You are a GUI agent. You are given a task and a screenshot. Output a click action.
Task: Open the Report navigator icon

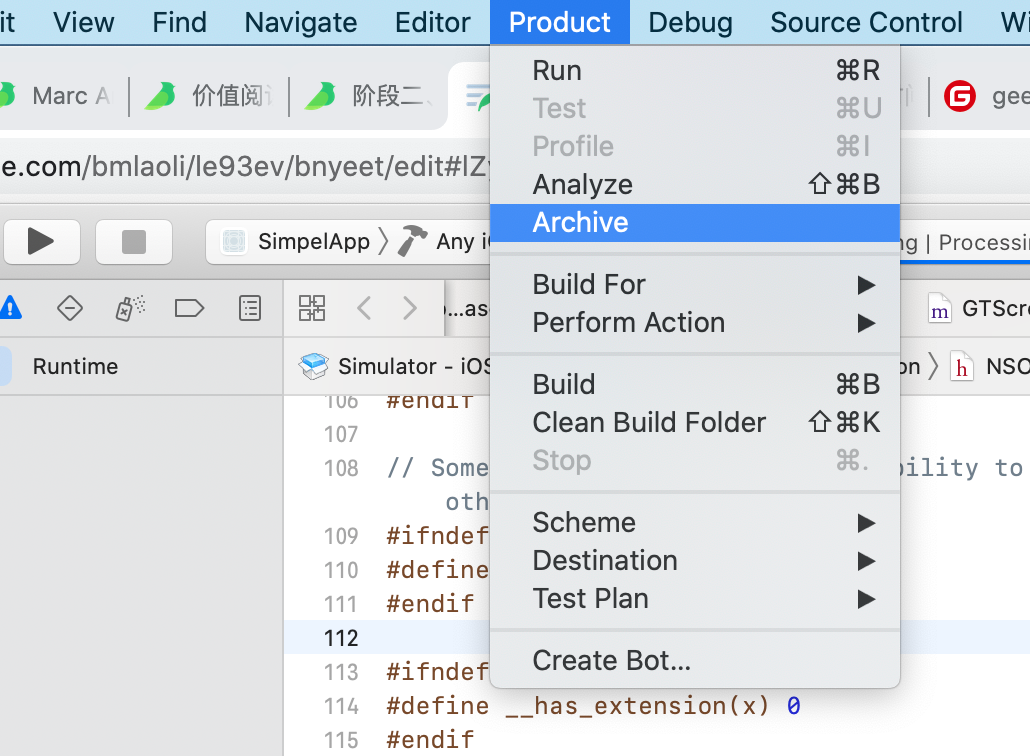tap(250, 307)
